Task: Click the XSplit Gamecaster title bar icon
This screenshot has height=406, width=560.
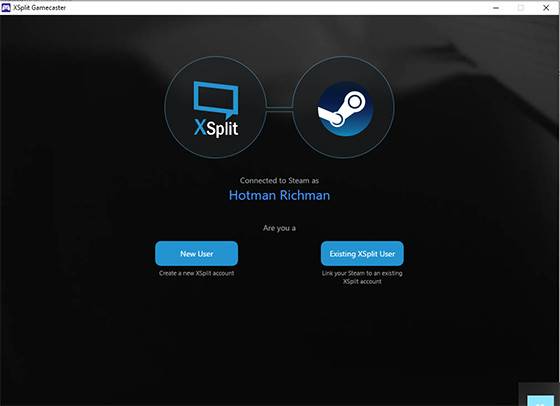Action: coord(6,7)
